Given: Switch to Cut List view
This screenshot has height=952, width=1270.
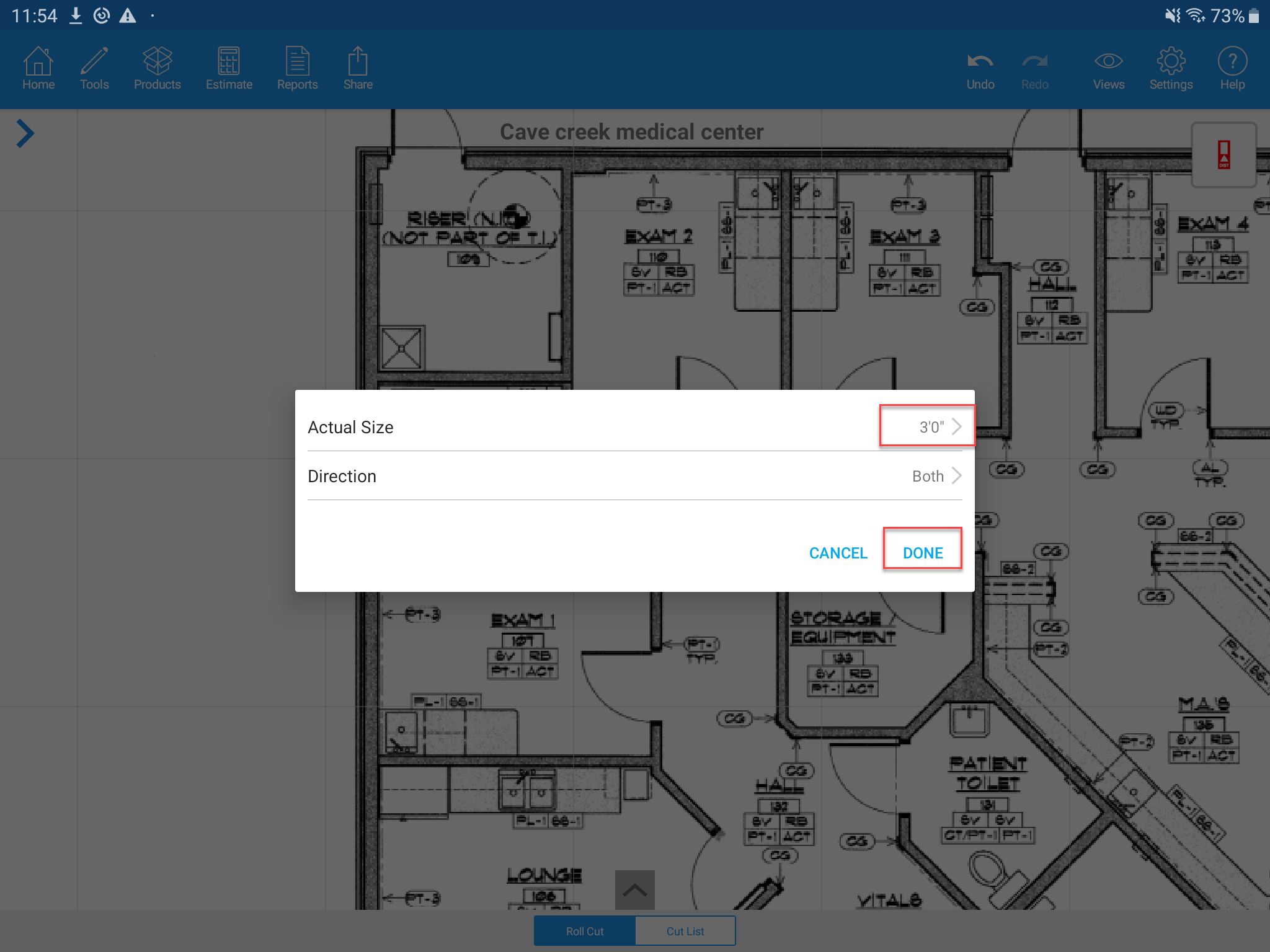Looking at the screenshot, I should tap(685, 931).
